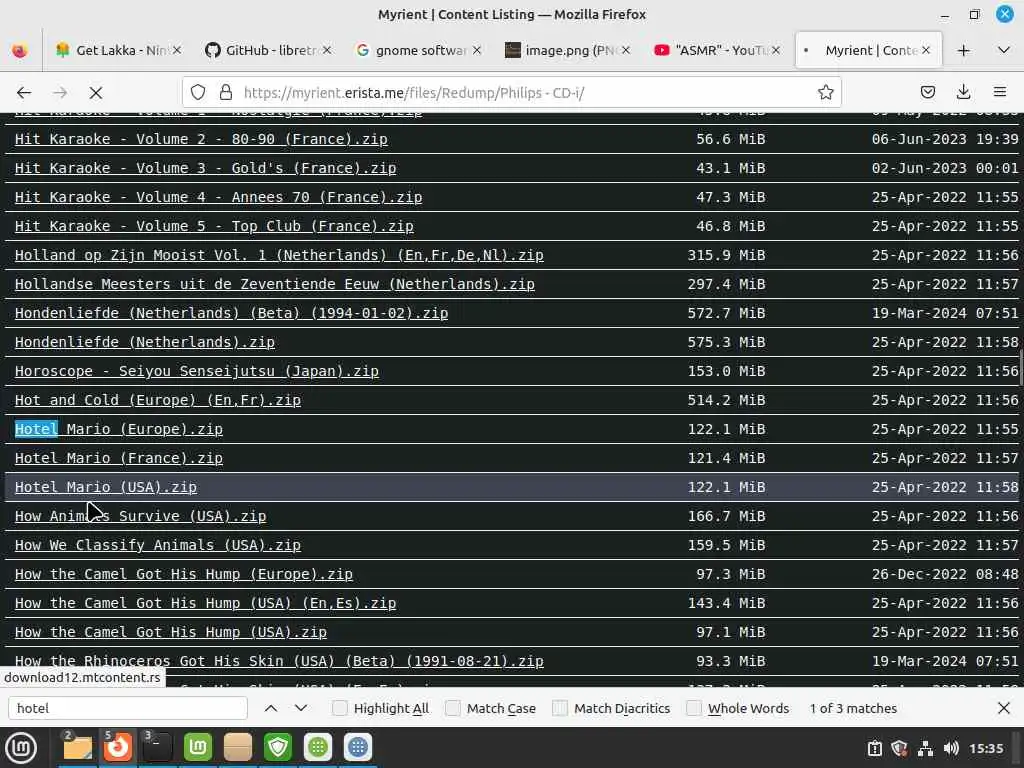The height and width of the screenshot is (768, 1024).
Task: Switch to the image.png tab
Action: coord(567,50)
